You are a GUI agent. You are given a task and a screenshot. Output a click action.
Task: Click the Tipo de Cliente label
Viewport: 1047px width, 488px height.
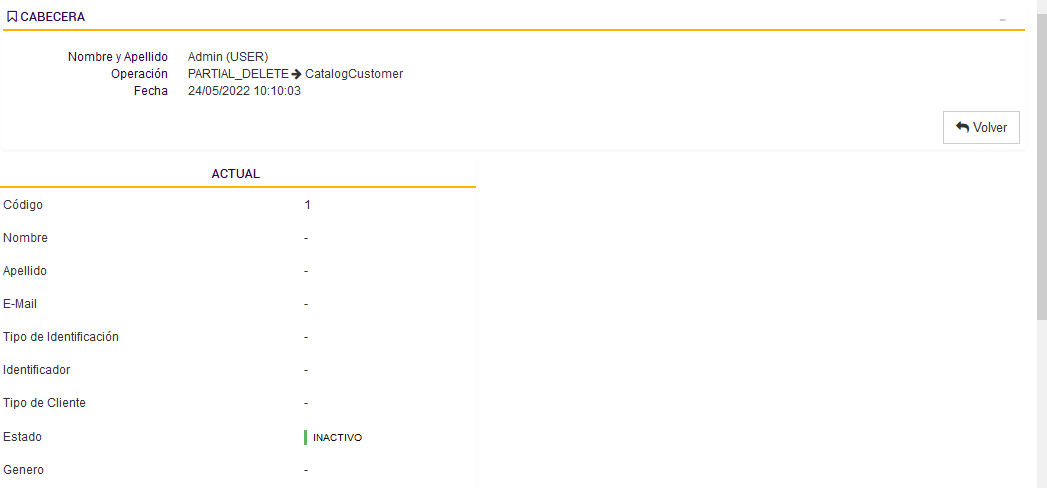tap(45, 403)
